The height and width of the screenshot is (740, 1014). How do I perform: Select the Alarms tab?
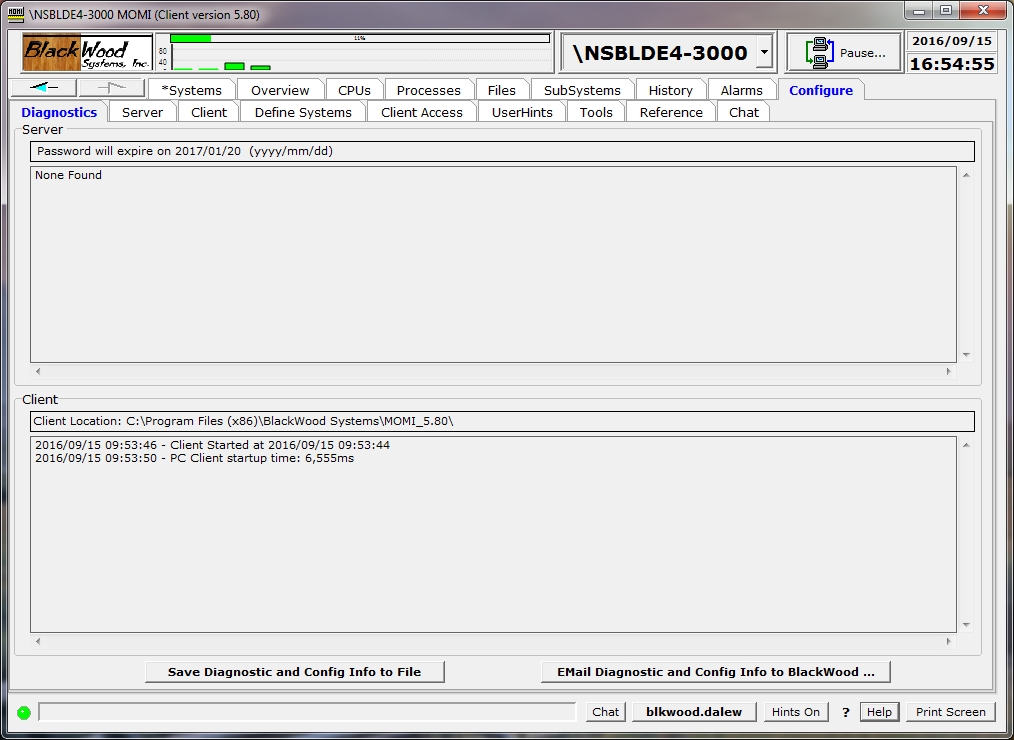click(x=741, y=90)
